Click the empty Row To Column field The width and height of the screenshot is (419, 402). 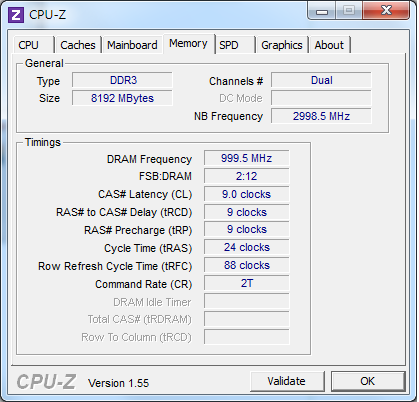(x=247, y=337)
